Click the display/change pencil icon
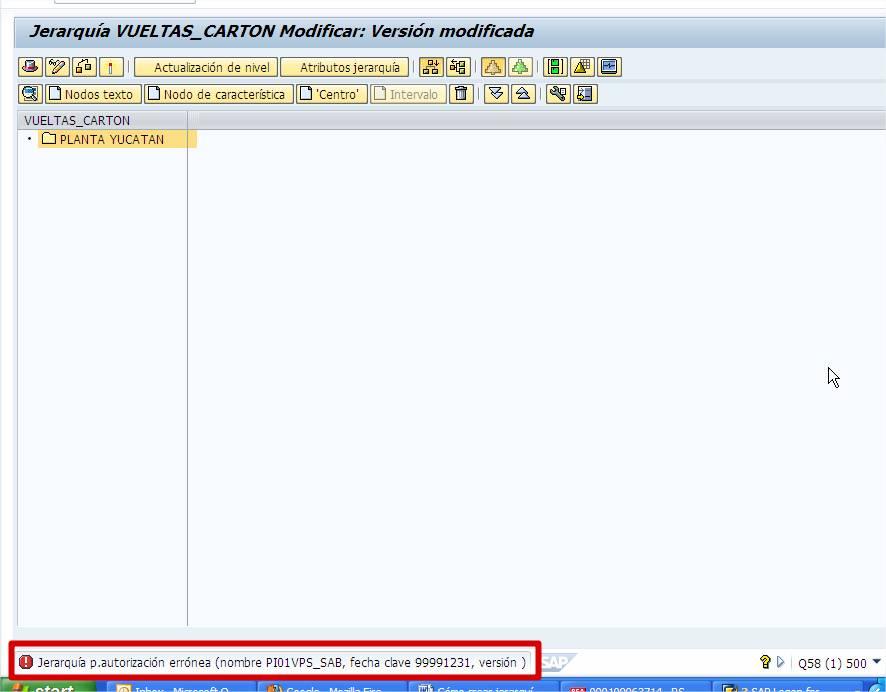 57,67
